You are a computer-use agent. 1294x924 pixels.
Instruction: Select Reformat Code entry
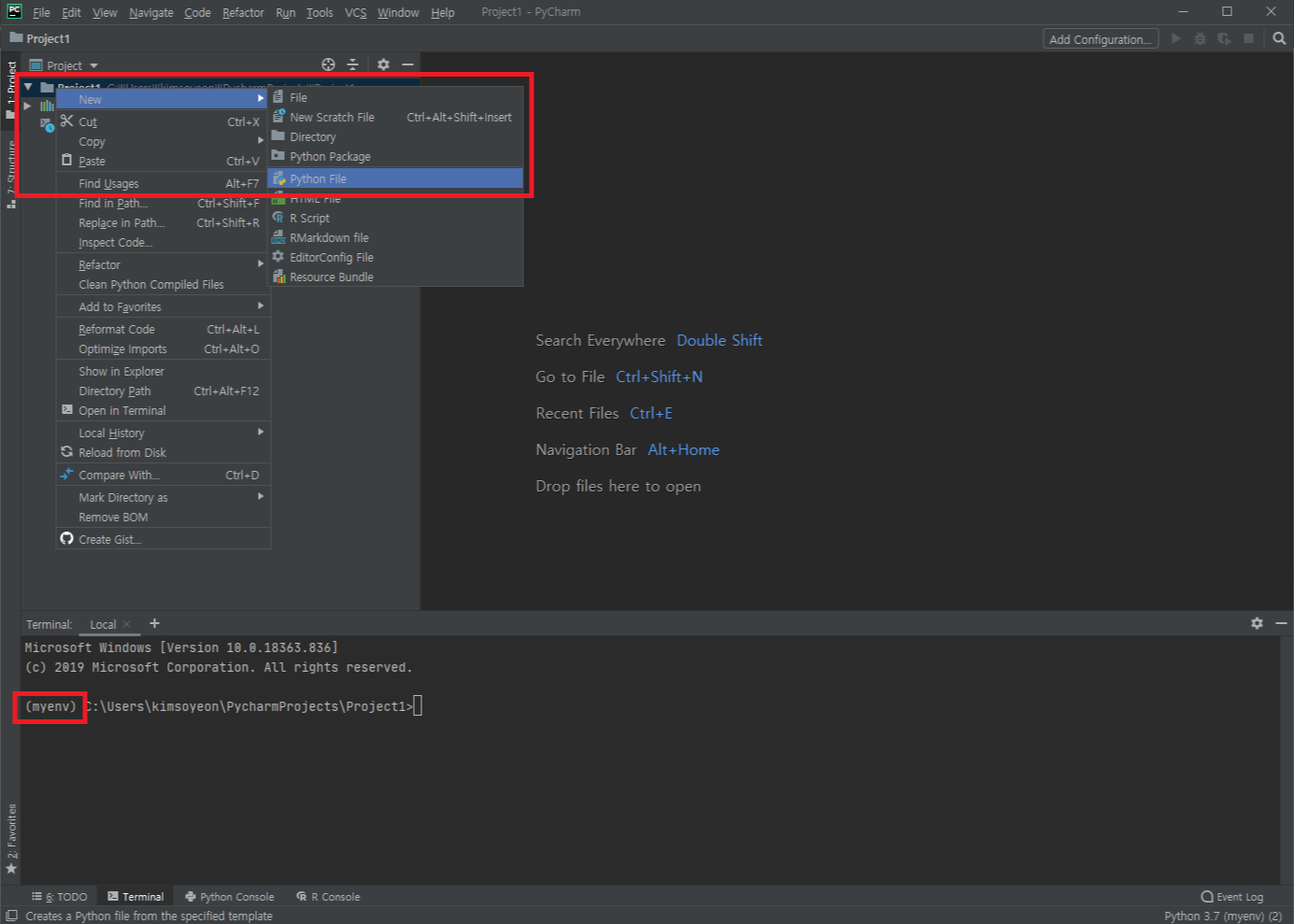163,329
